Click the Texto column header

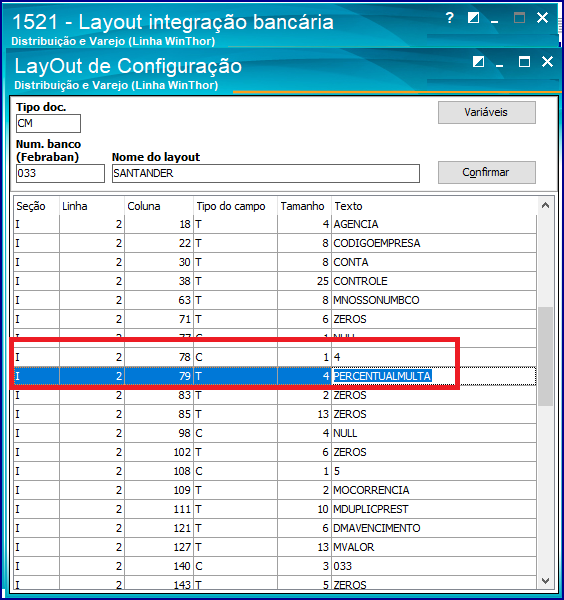(434, 206)
